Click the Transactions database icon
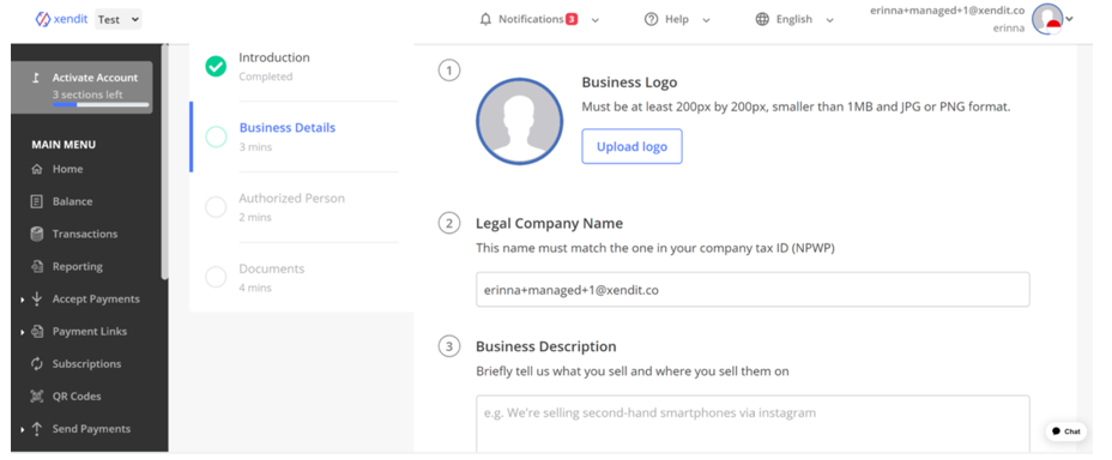Image resolution: width=1112 pixels, height=460 pixels. tap(37, 234)
